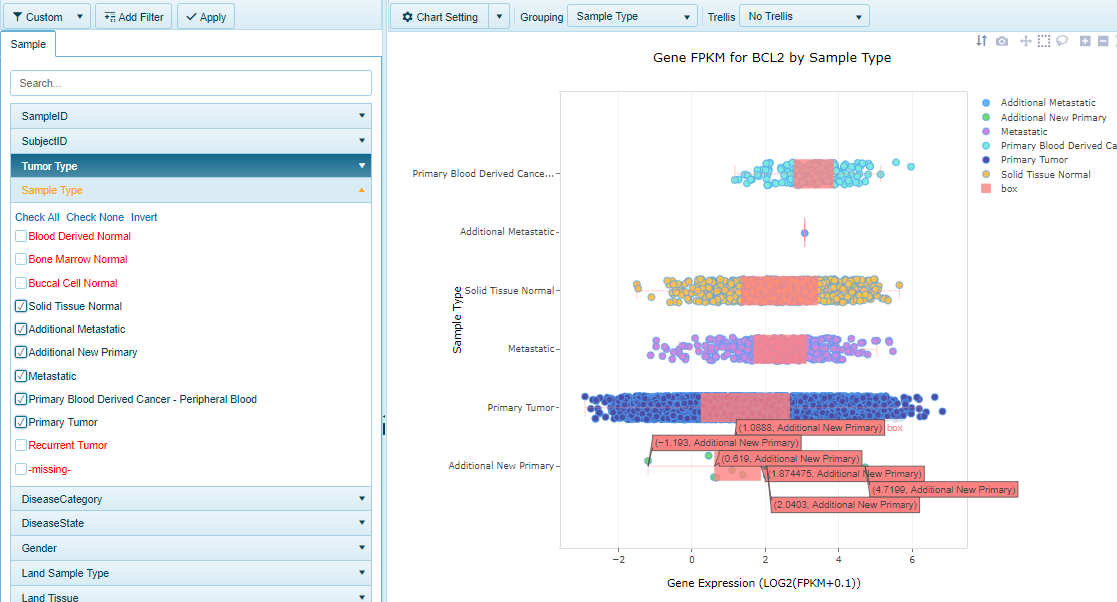Switch to the Sample tab

(28, 45)
